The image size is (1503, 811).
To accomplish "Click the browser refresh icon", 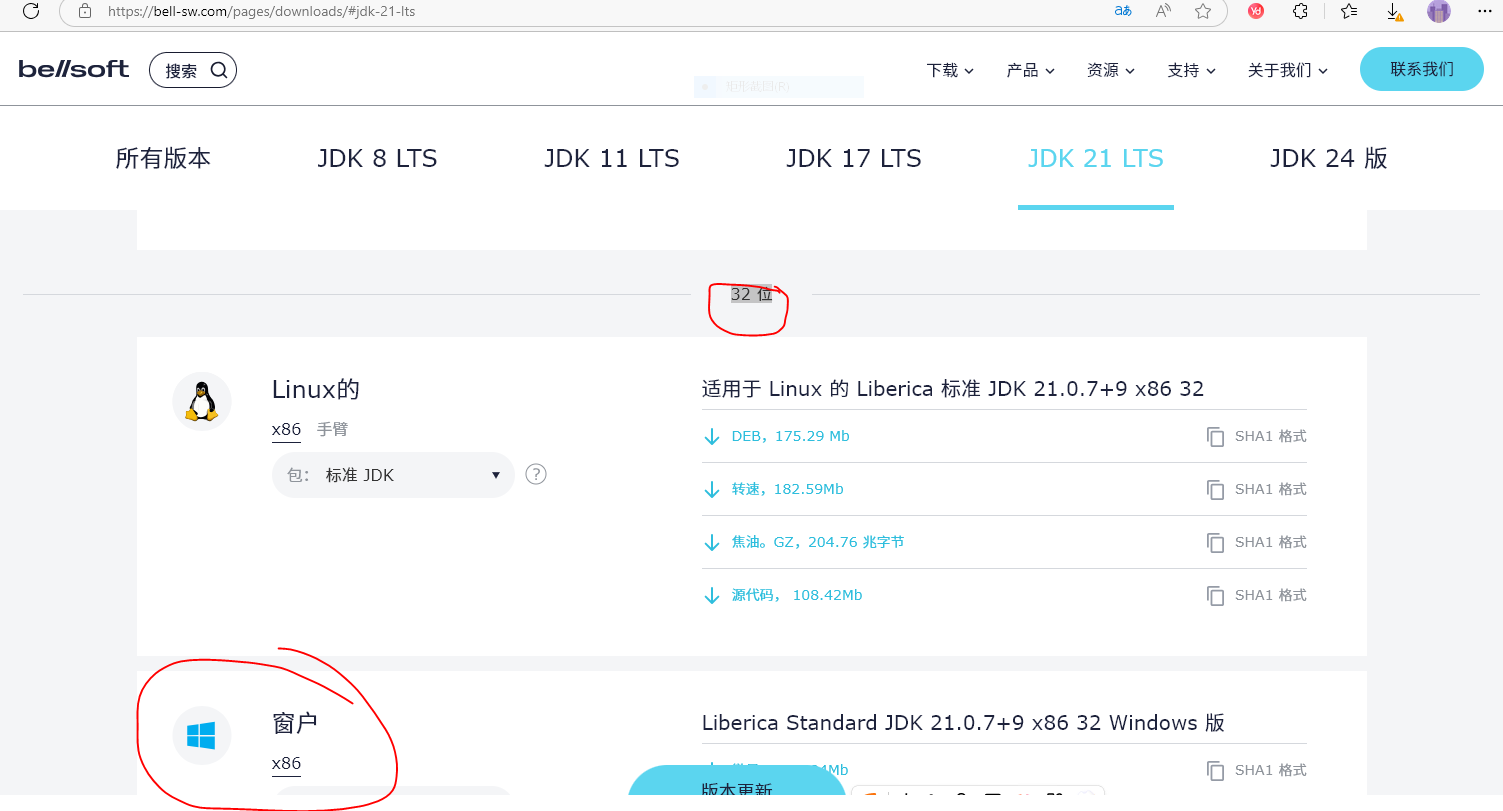I will pyautogui.click(x=31, y=11).
